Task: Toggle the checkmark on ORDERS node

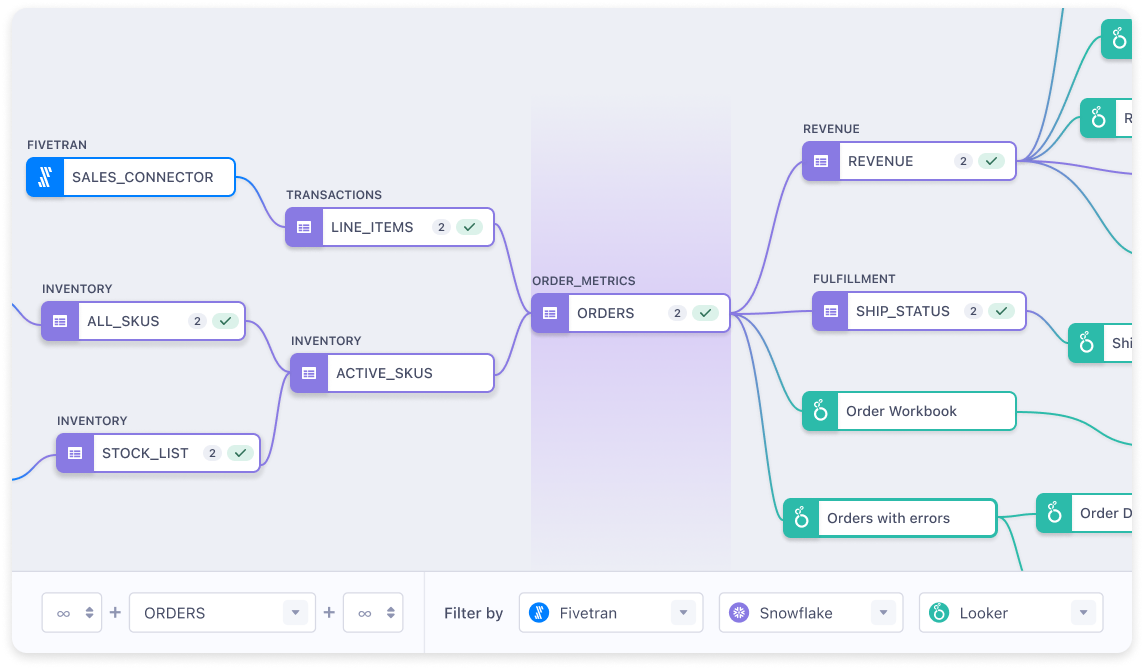Action: coord(706,312)
